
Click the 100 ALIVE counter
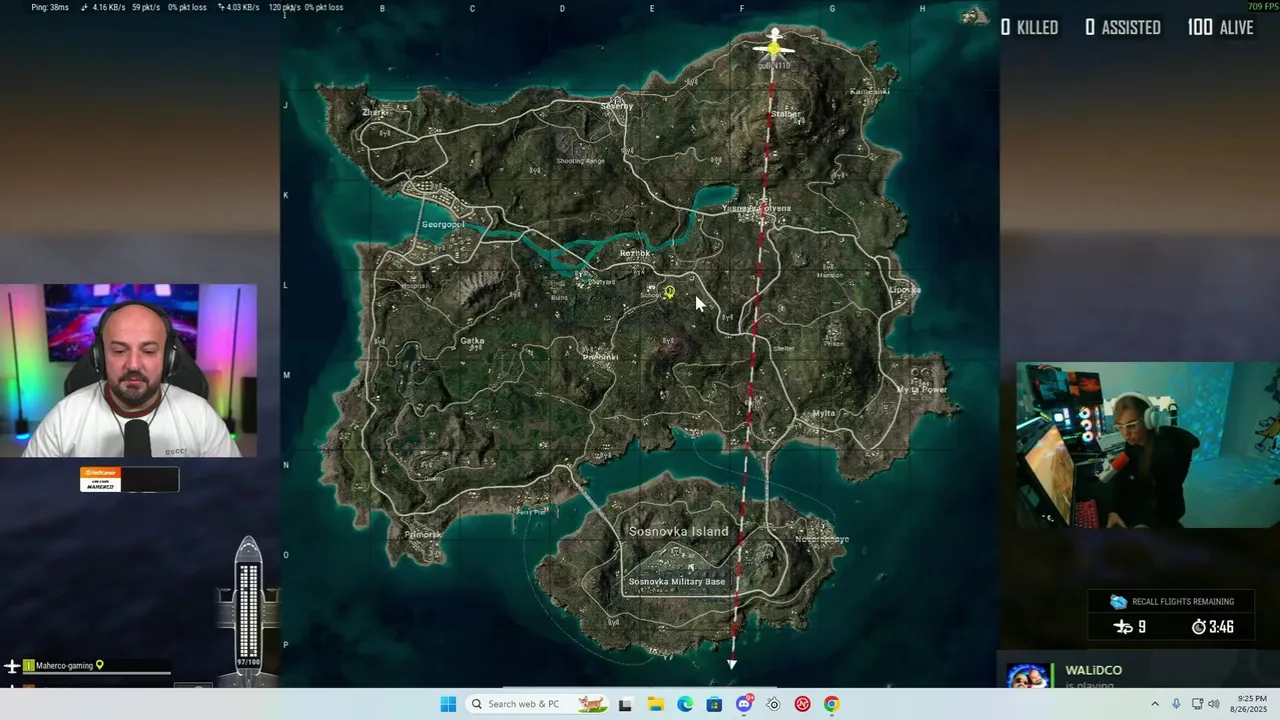click(x=1220, y=28)
